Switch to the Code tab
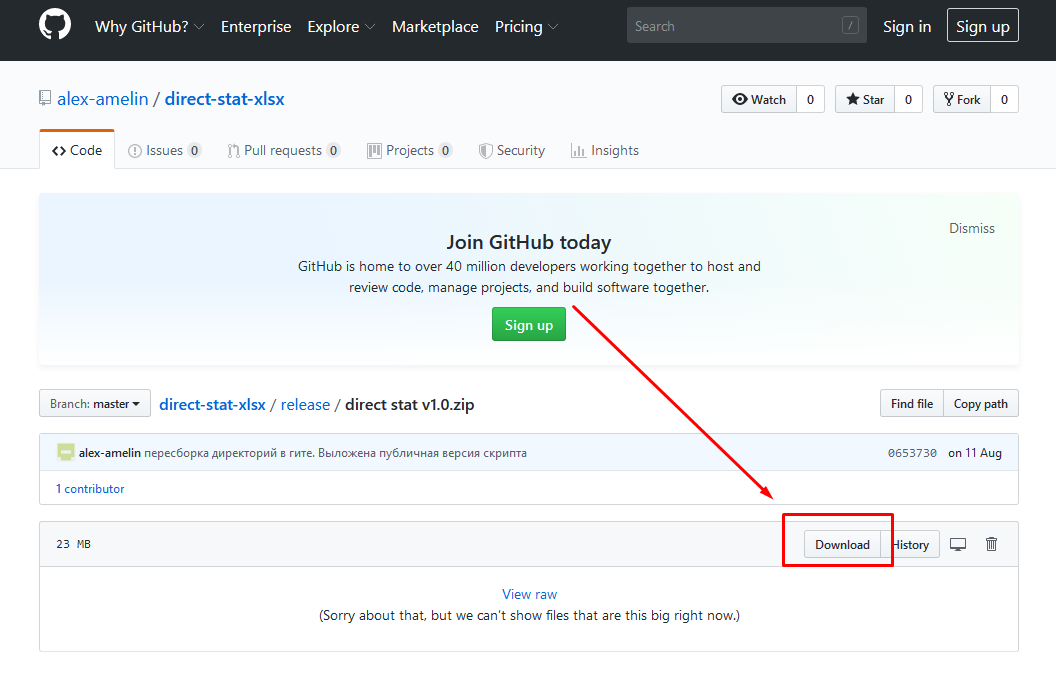 pos(77,150)
